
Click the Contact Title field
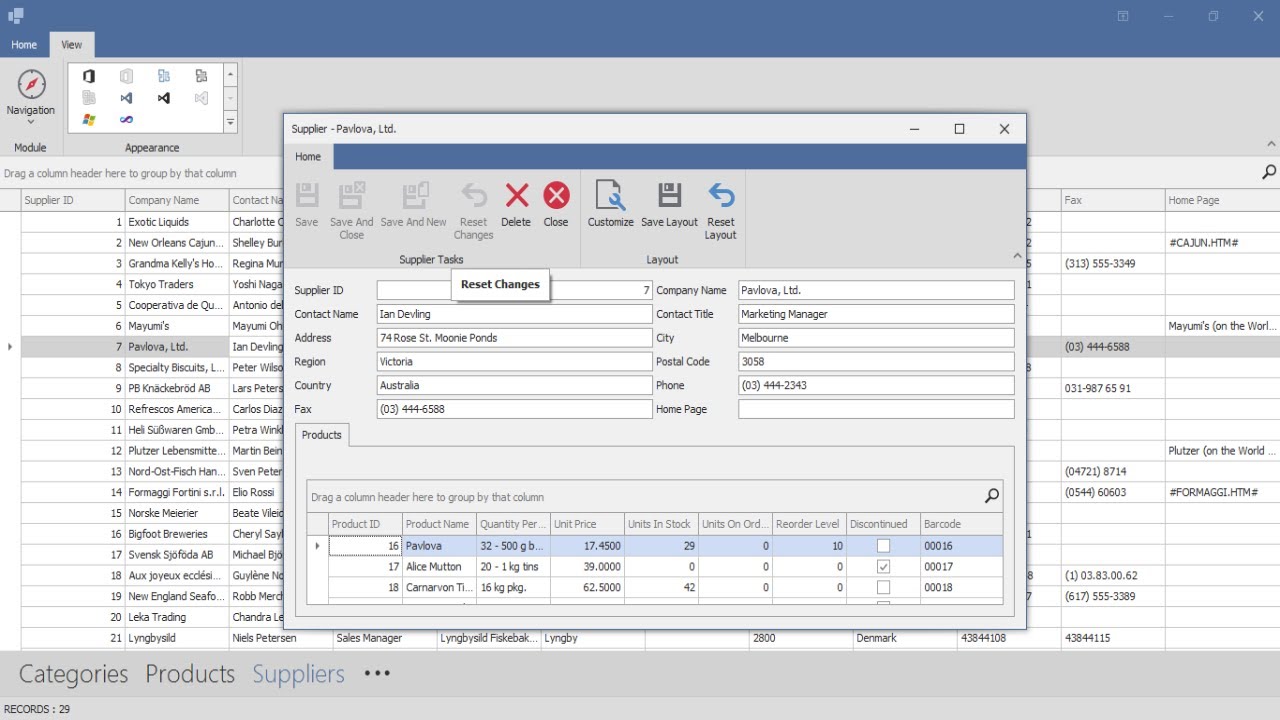tap(876, 314)
